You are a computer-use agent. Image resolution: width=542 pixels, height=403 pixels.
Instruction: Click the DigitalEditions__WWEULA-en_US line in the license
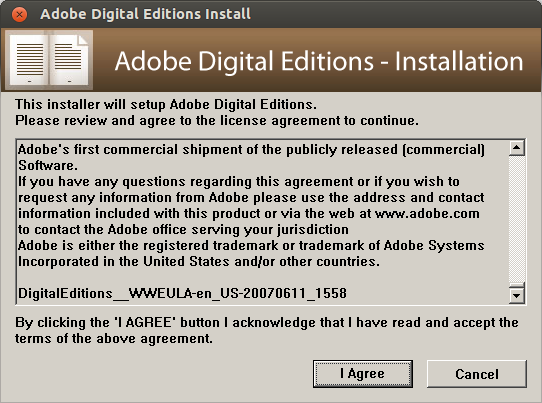(x=182, y=293)
